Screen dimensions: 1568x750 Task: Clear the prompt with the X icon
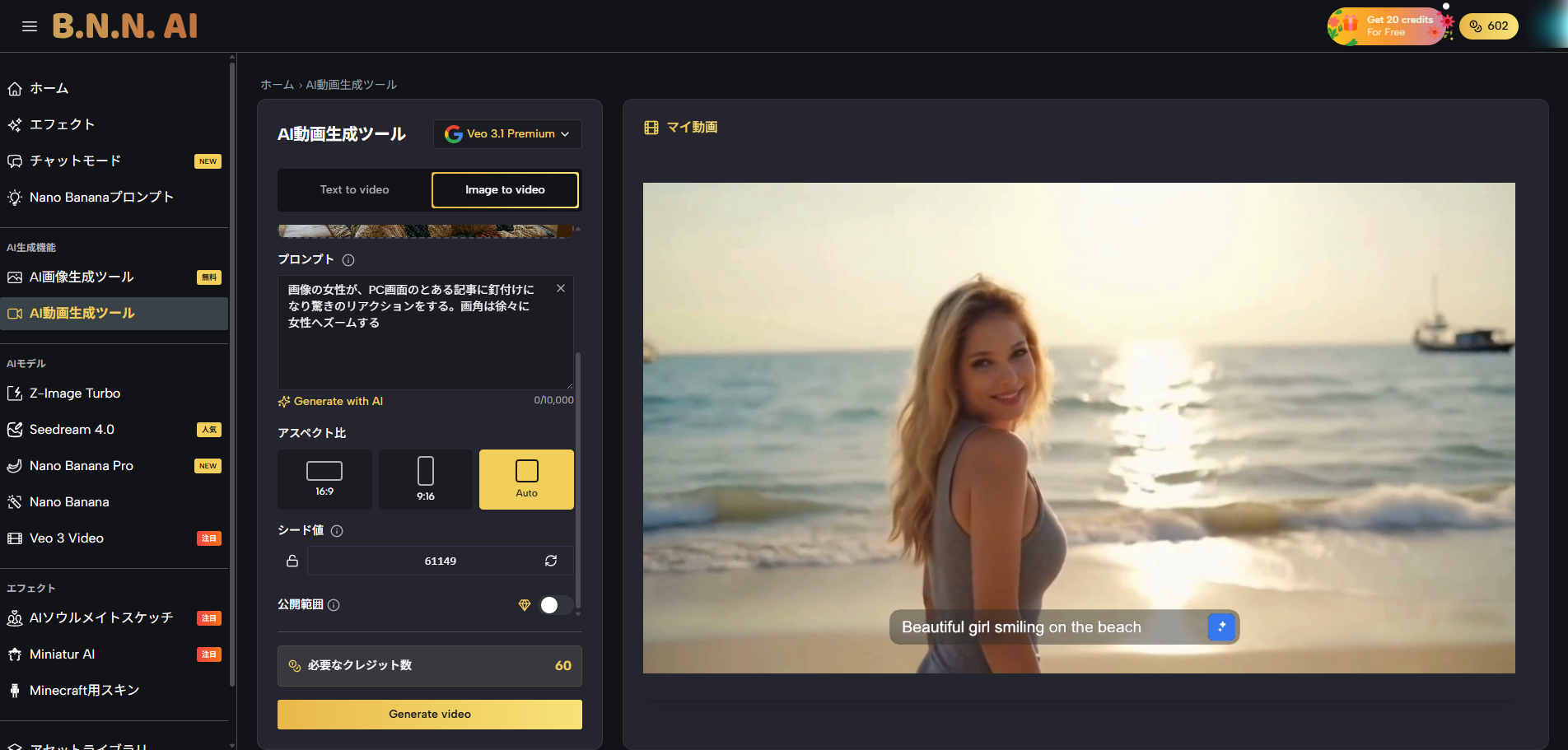561,288
